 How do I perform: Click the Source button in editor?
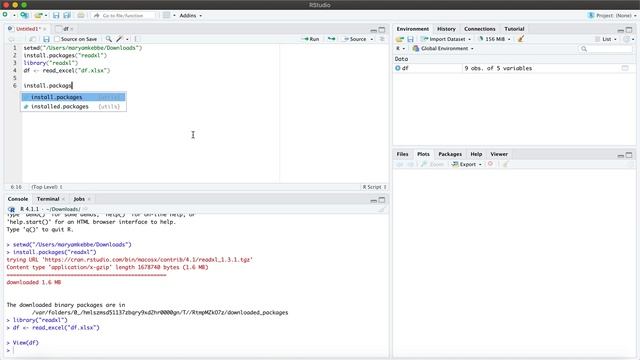click(x=355, y=39)
